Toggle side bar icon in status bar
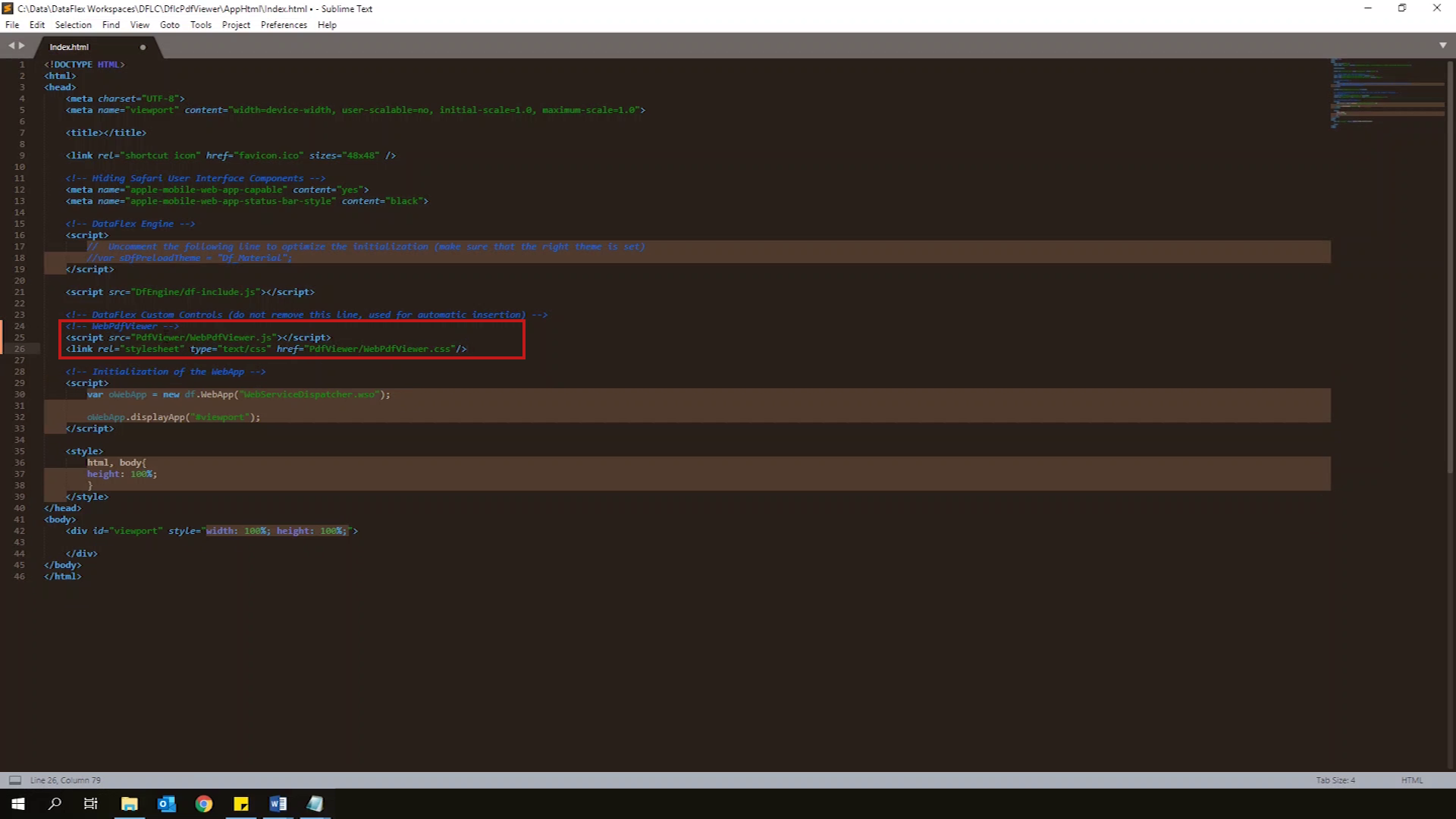This screenshot has height=819, width=1456. click(14, 780)
